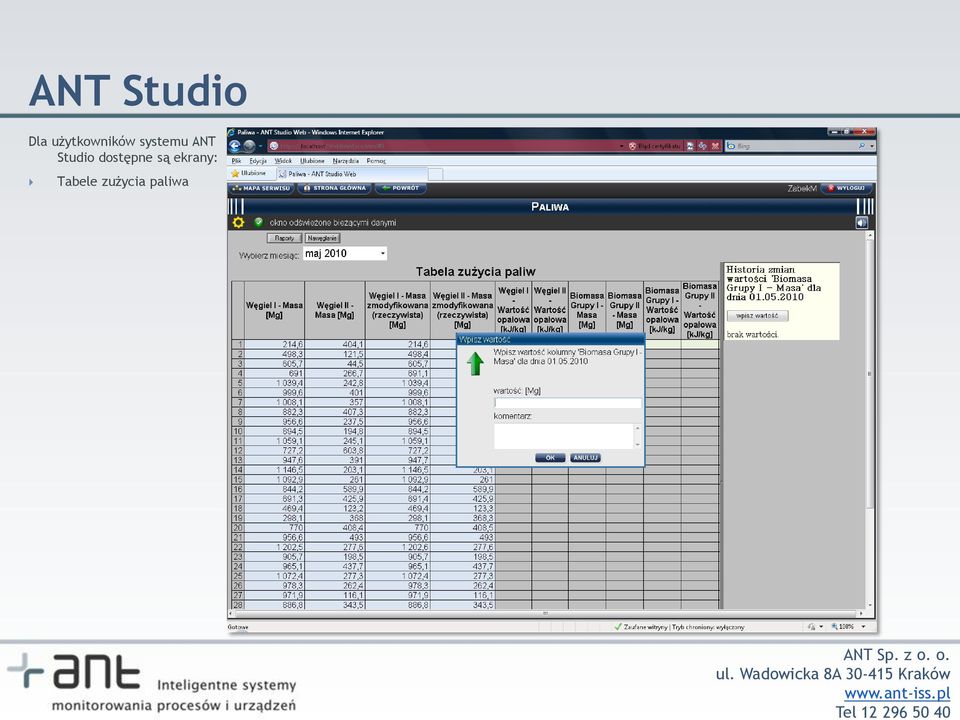The height and width of the screenshot is (720, 960).
Task: Click the 'wpisz wartość' button in history panel
Action: pos(757,316)
